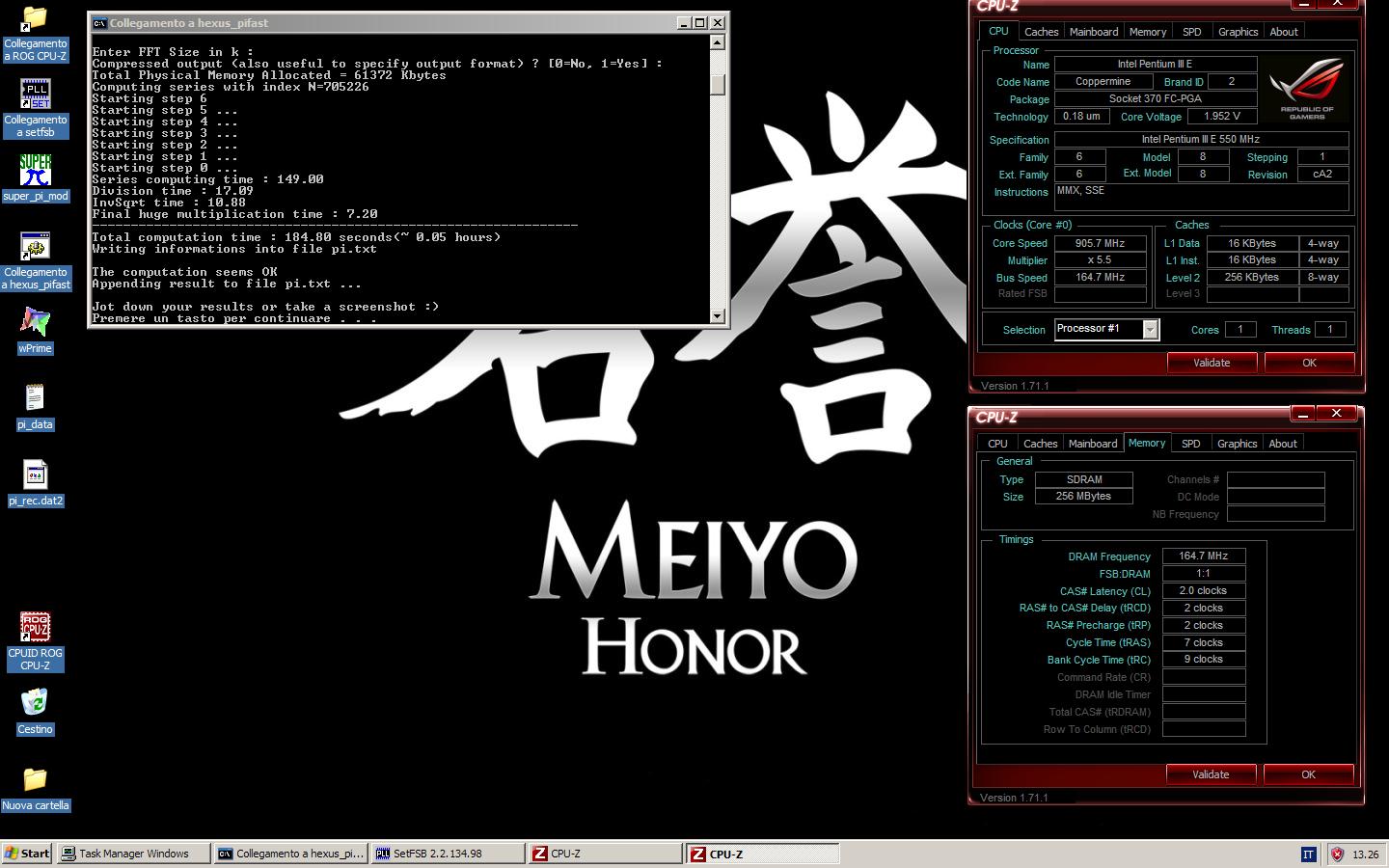The height and width of the screenshot is (868, 1389).
Task: Click the Core Speed 905.7 MHz field
Action: 1101,243
